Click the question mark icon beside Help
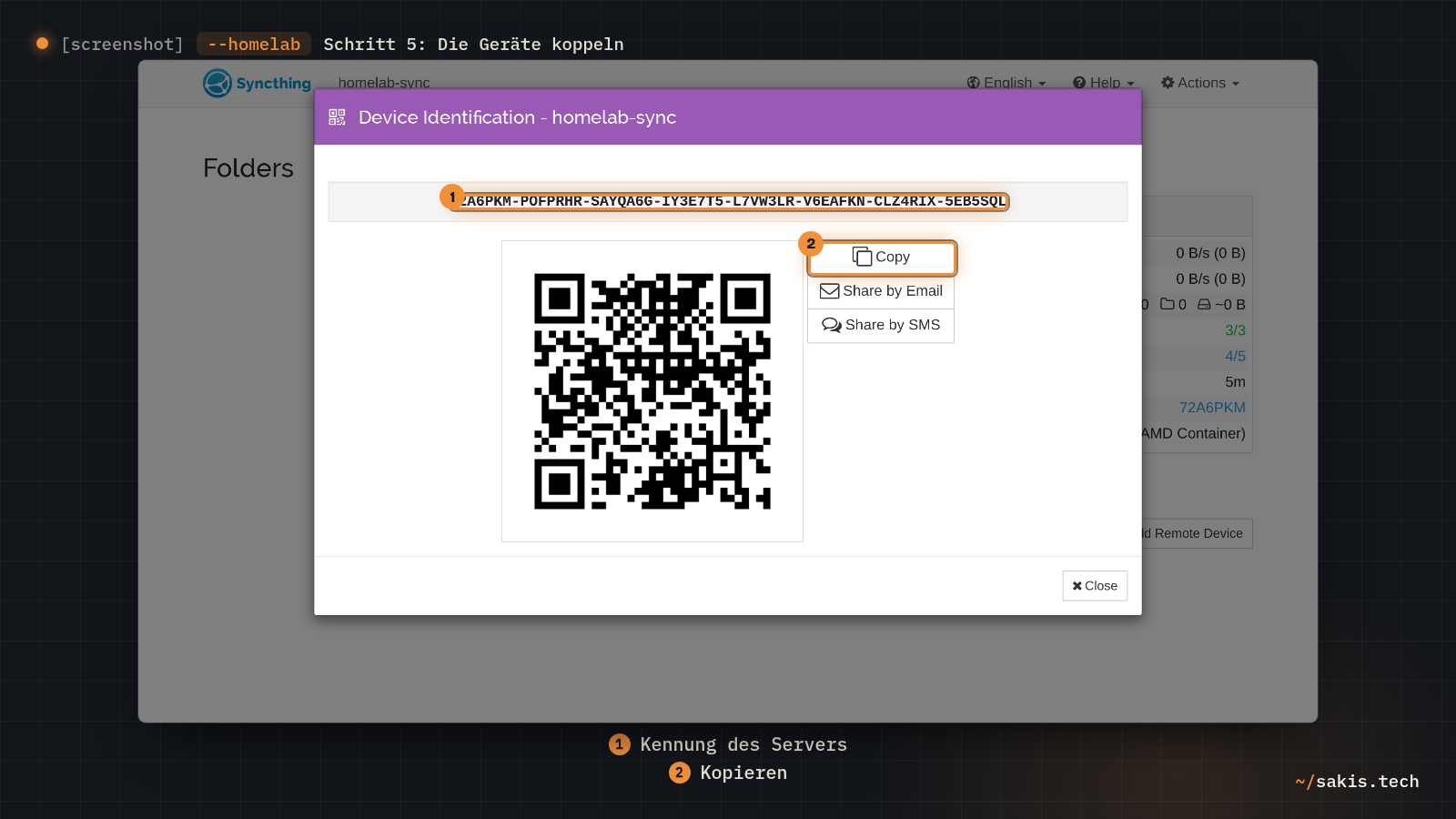This screenshot has width=1456, height=819. (x=1079, y=83)
